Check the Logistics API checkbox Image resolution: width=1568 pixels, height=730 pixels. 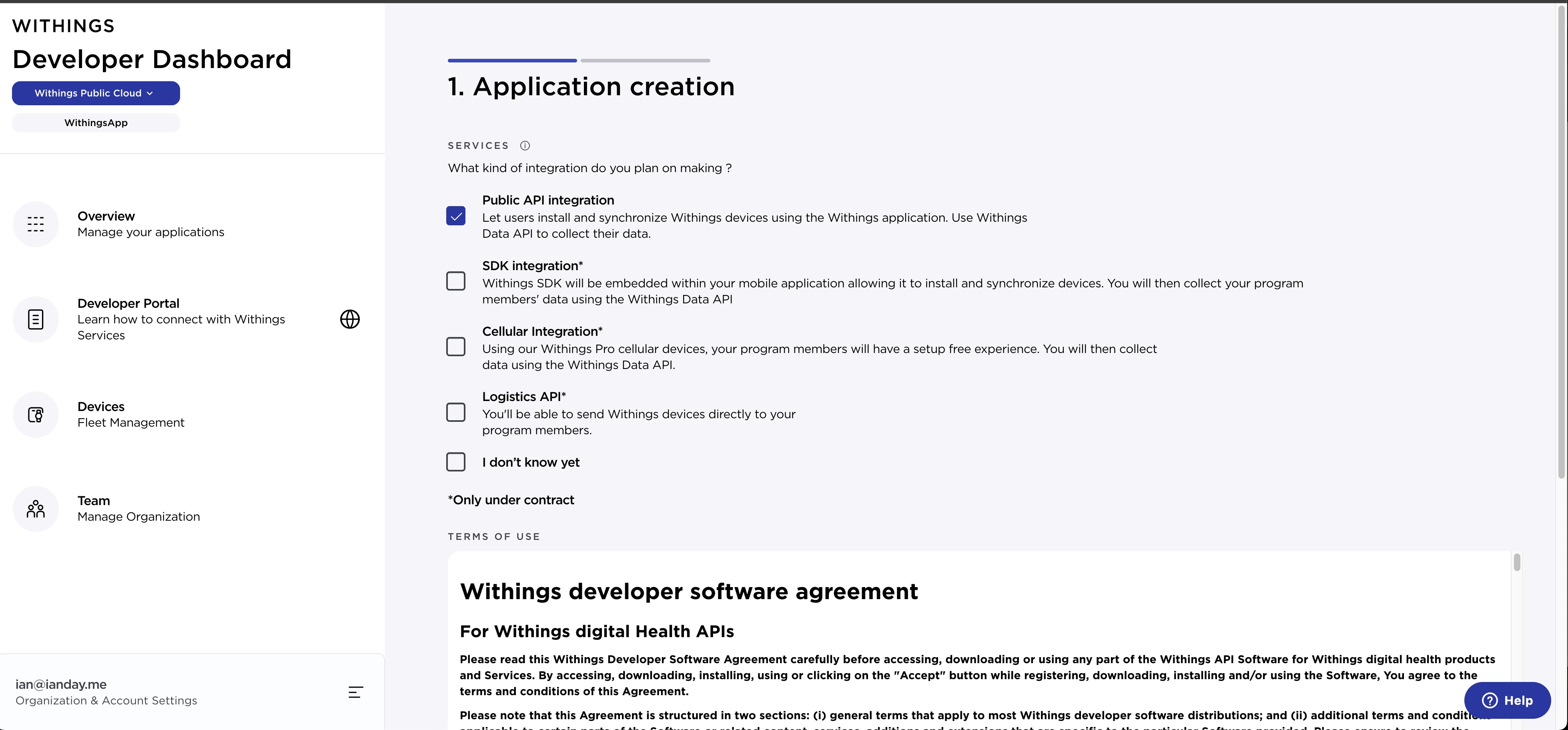click(x=456, y=412)
